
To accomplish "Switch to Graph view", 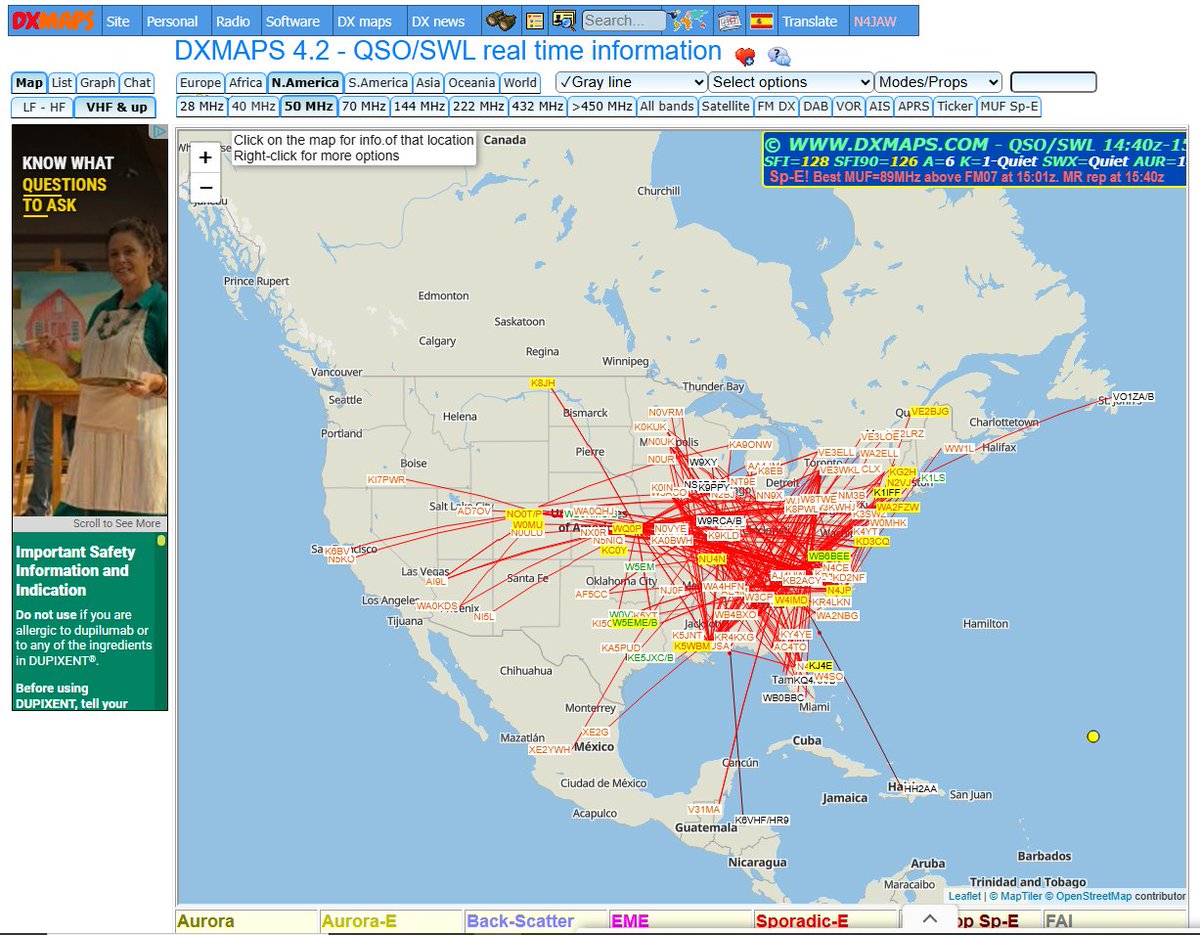I will click(98, 83).
